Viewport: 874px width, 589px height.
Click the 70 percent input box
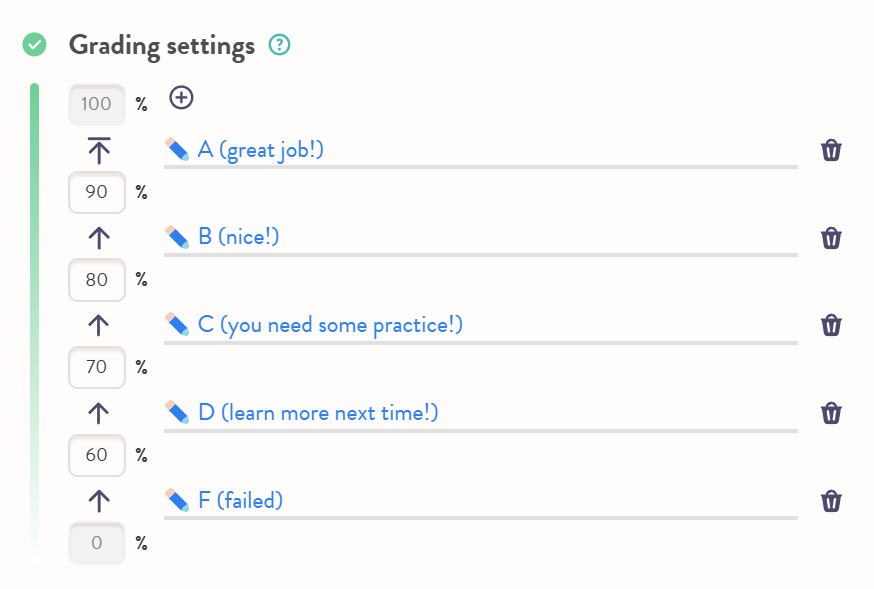click(97, 367)
